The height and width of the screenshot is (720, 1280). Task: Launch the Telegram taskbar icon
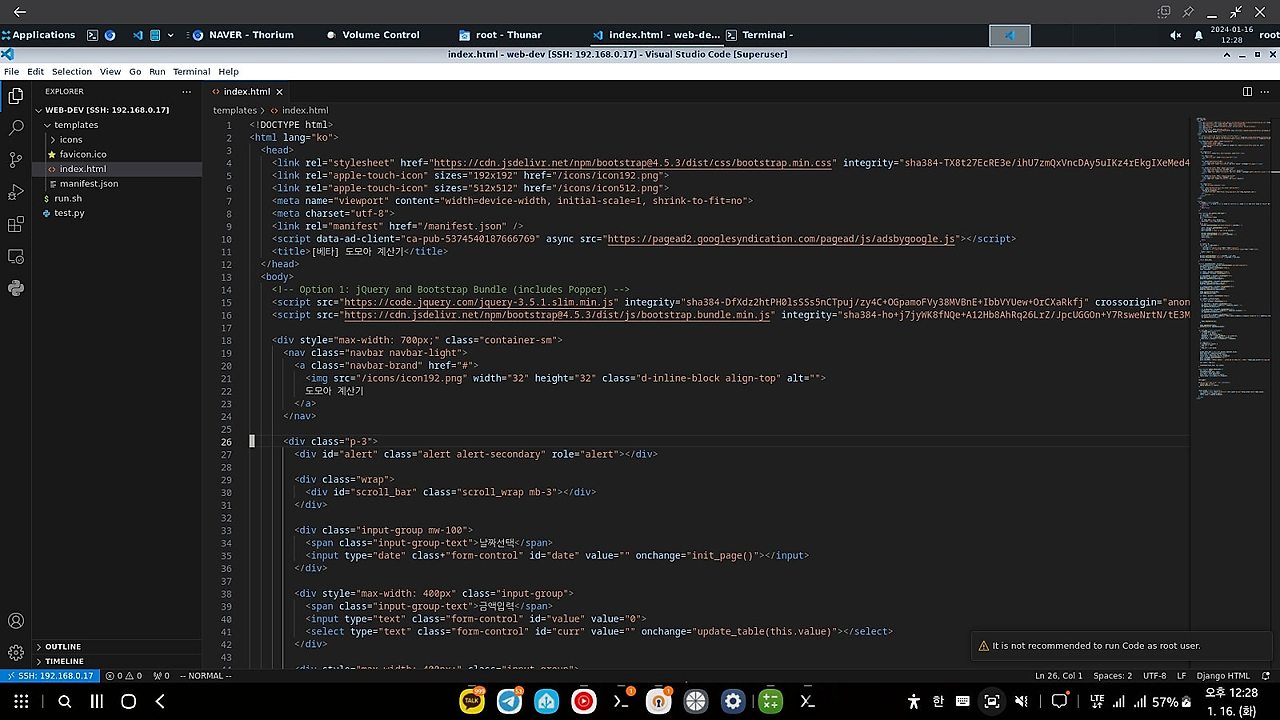(510, 701)
